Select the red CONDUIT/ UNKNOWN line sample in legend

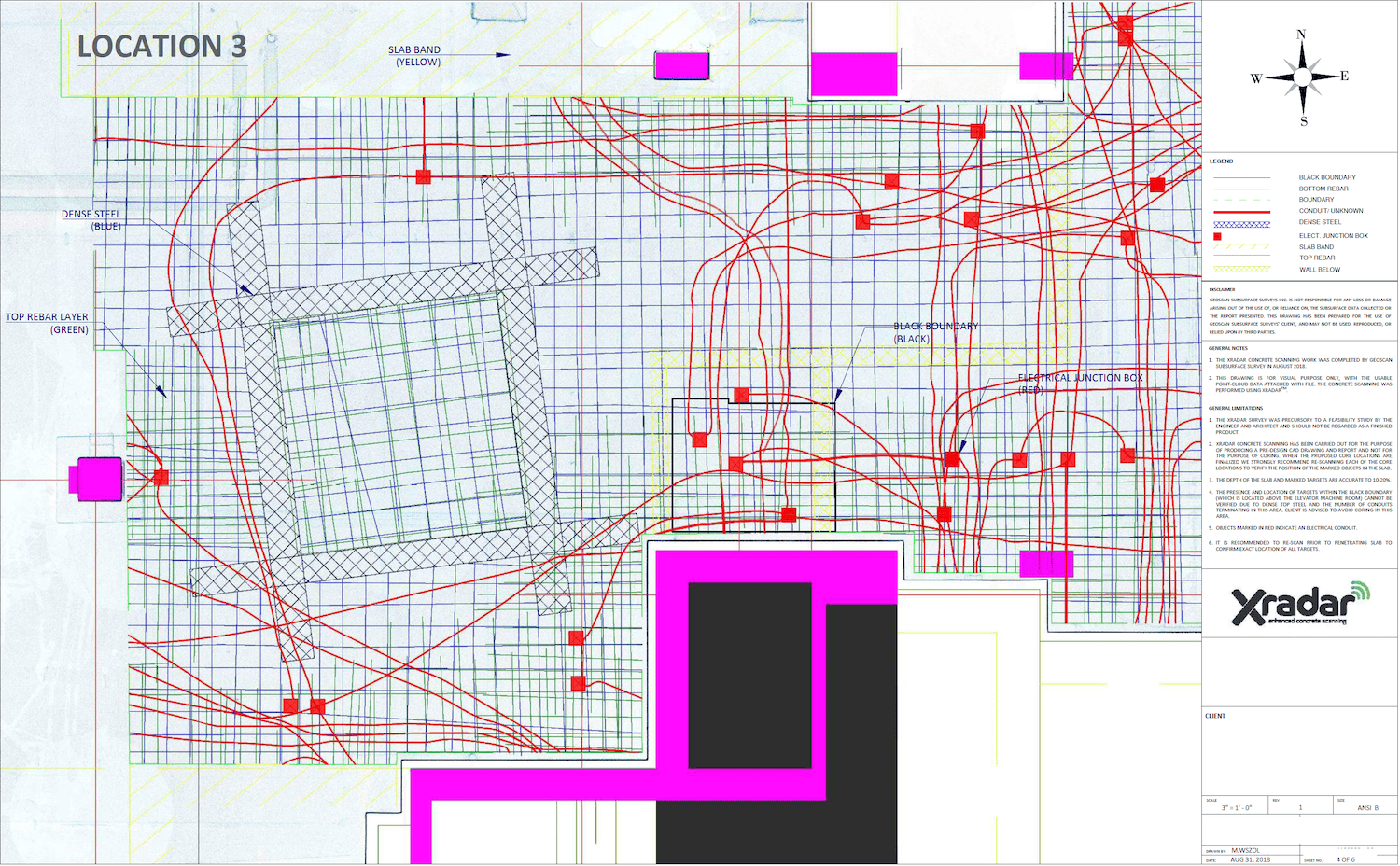pyautogui.click(x=1240, y=212)
